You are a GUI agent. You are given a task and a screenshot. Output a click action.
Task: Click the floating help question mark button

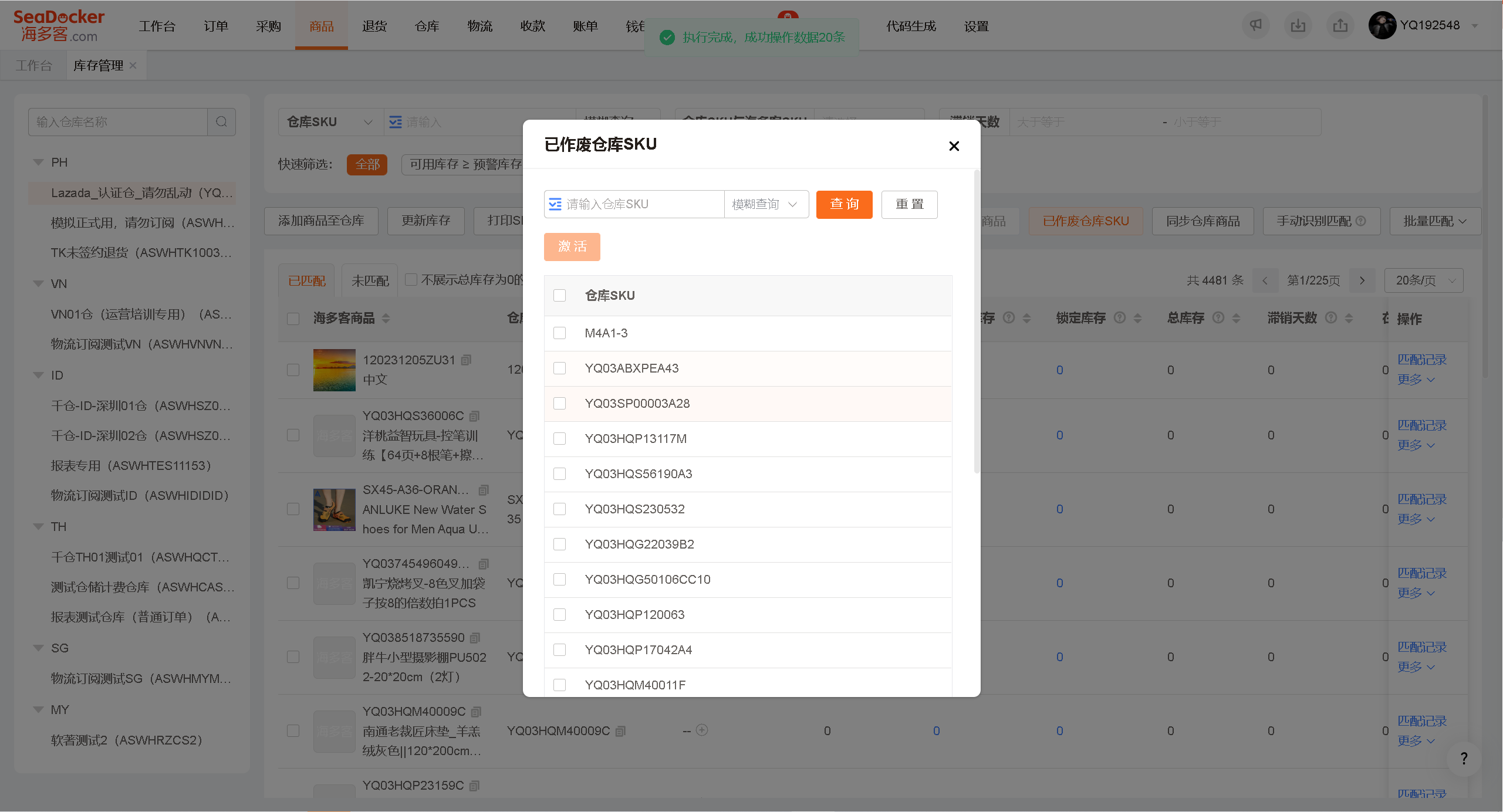coord(1464,759)
